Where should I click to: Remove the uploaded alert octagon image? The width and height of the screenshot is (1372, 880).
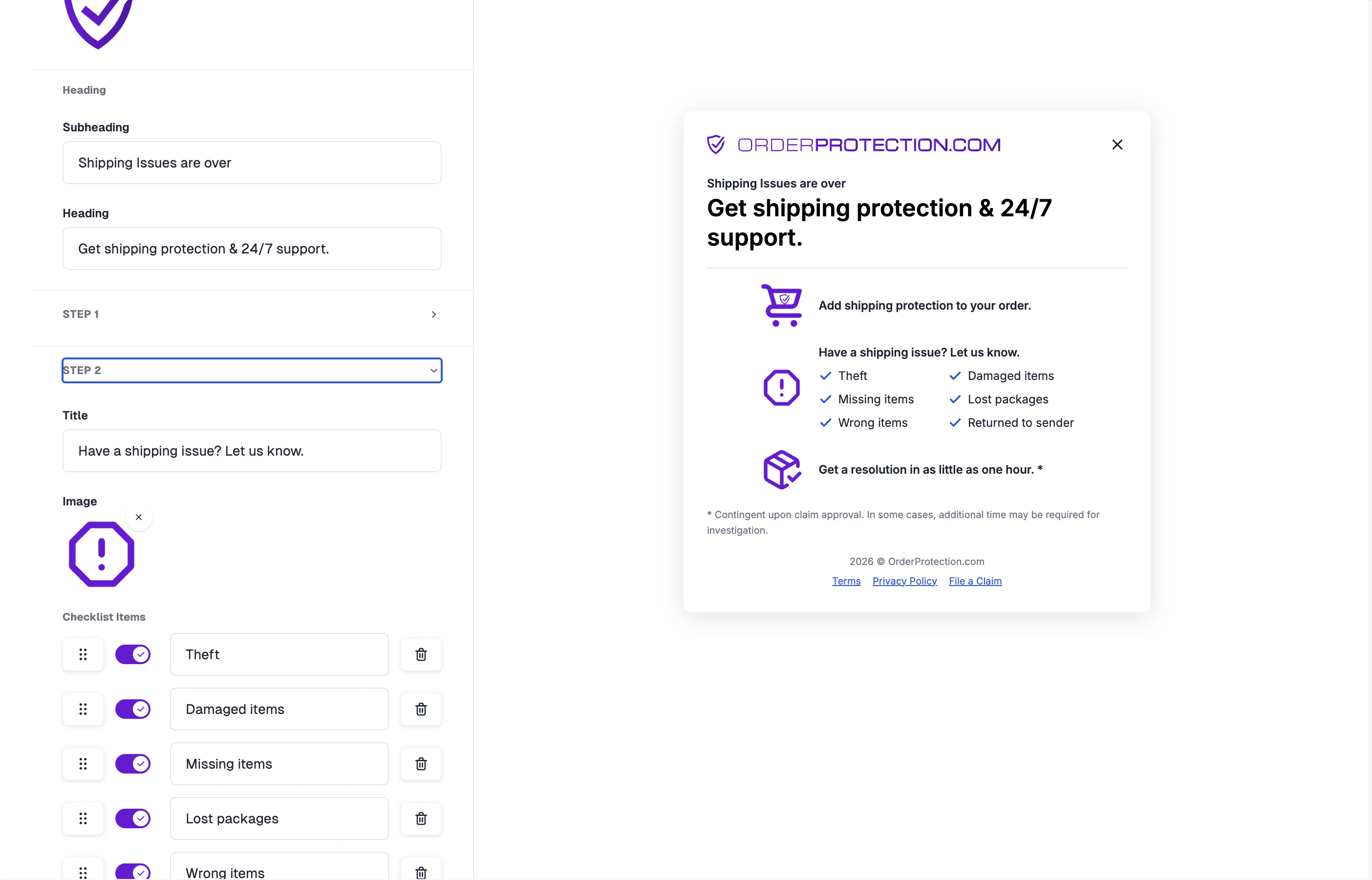click(x=138, y=517)
